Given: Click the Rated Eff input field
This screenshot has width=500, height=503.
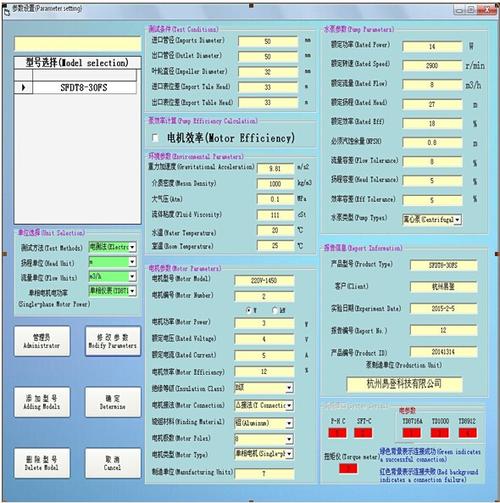Looking at the screenshot, I should (432, 124).
